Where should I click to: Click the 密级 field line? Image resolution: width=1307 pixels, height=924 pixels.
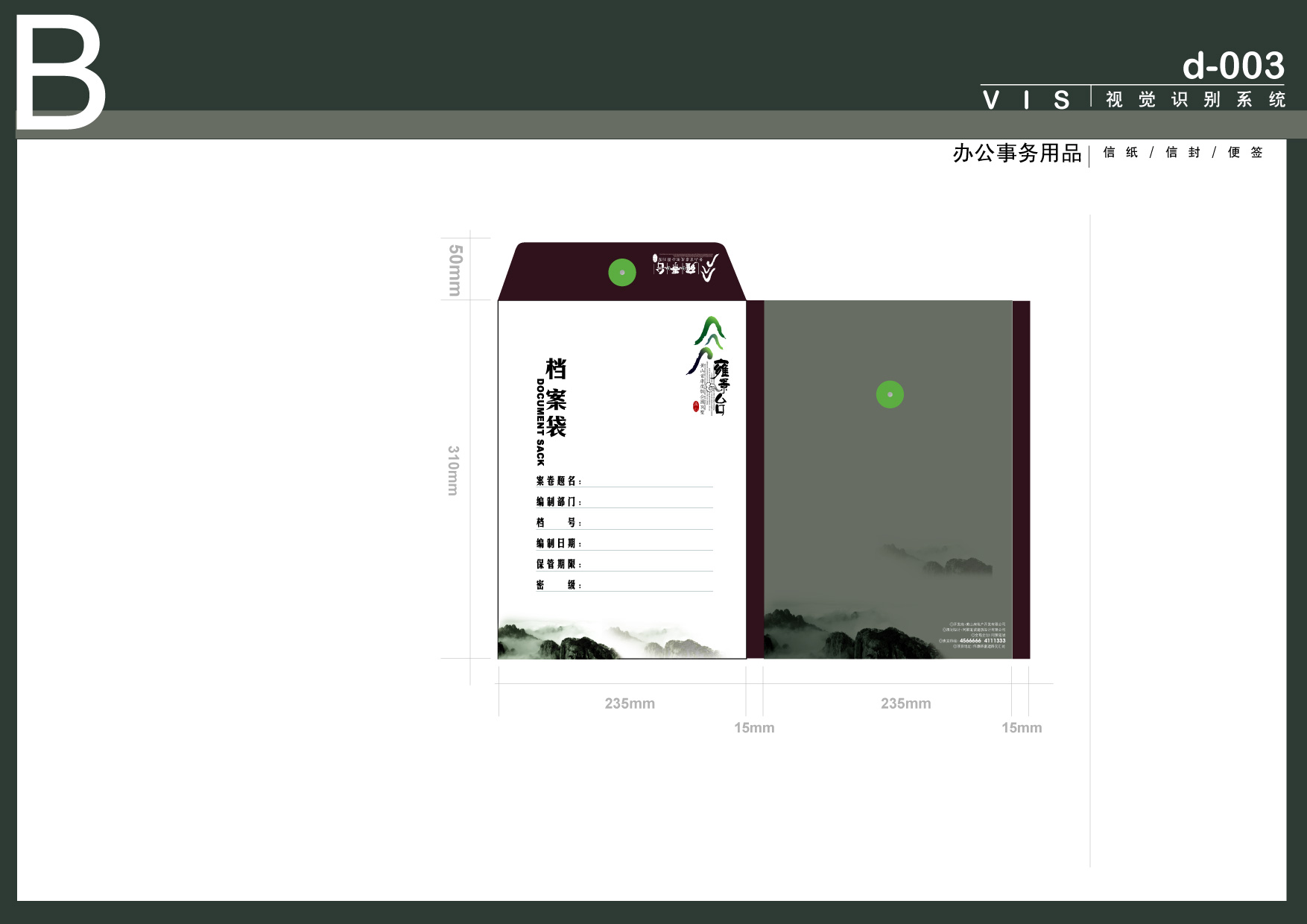(x=647, y=586)
